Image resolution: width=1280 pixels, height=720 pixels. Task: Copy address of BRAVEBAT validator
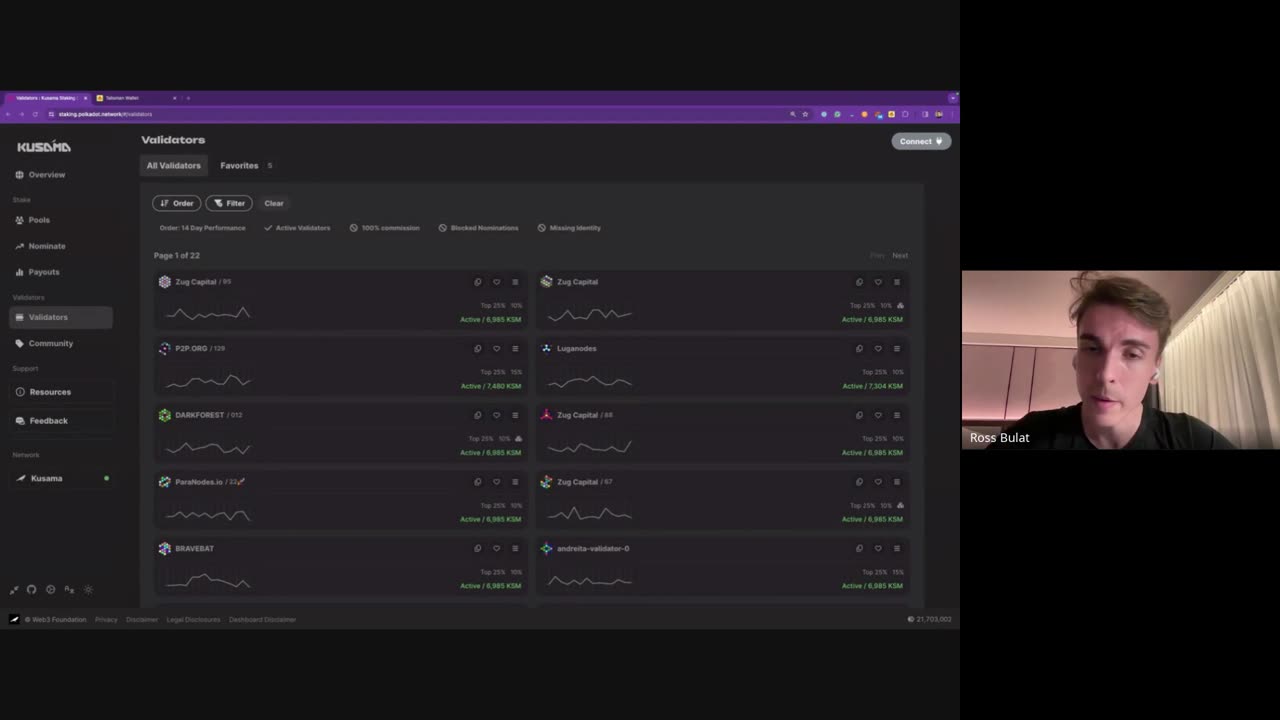(478, 548)
